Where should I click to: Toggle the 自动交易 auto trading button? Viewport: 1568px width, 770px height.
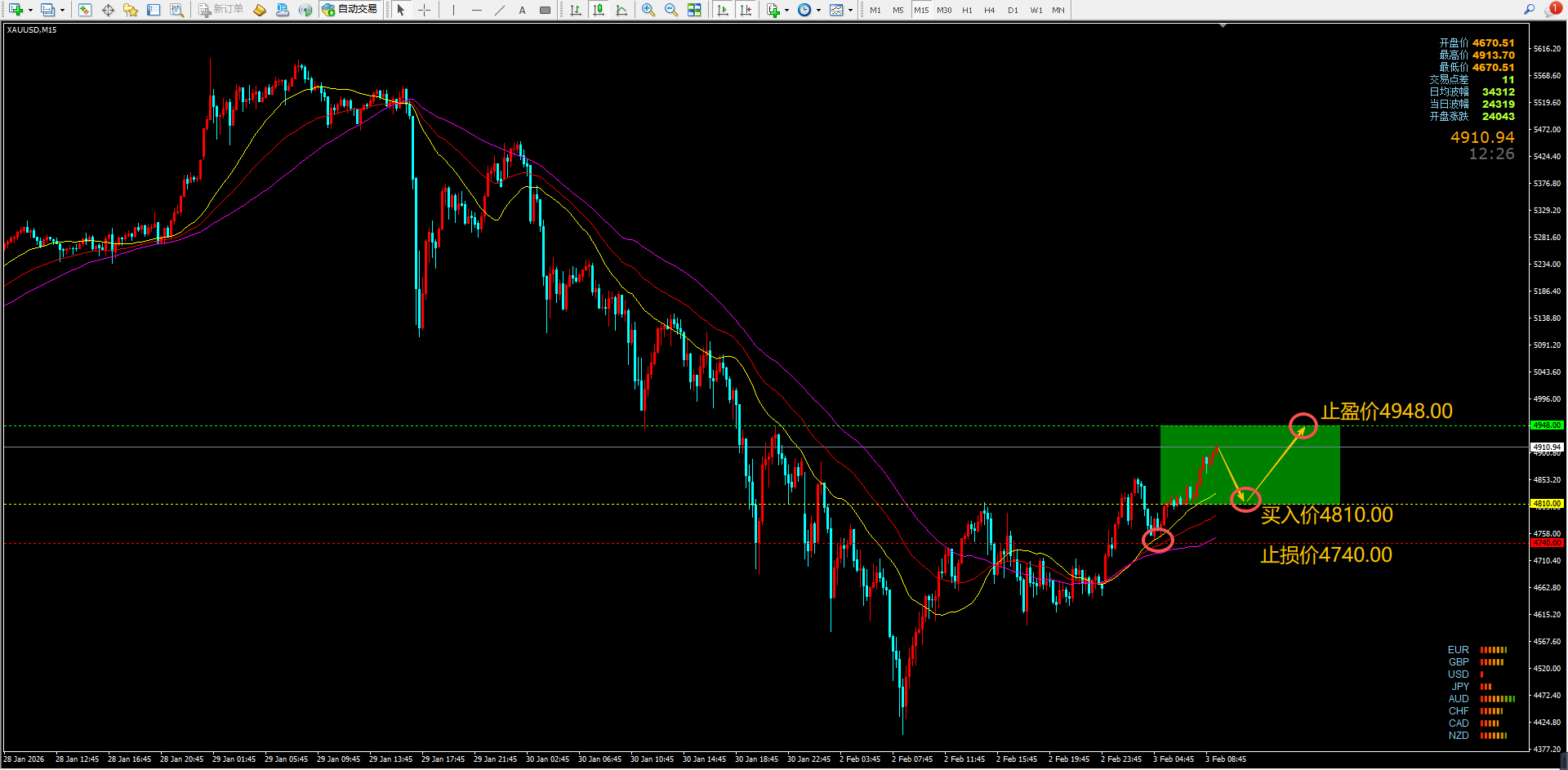click(350, 10)
